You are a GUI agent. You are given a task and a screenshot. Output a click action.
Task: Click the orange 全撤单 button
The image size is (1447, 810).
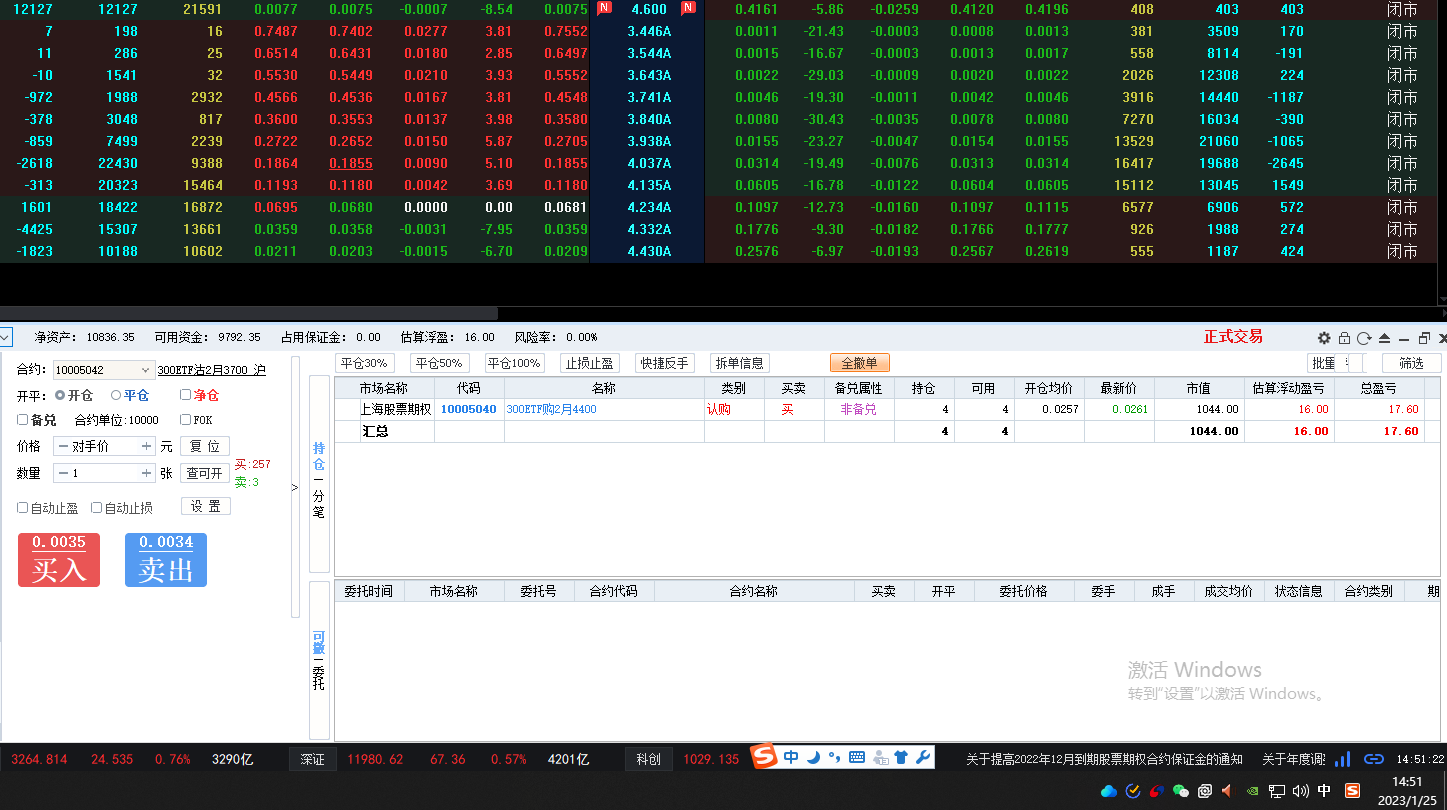point(860,363)
